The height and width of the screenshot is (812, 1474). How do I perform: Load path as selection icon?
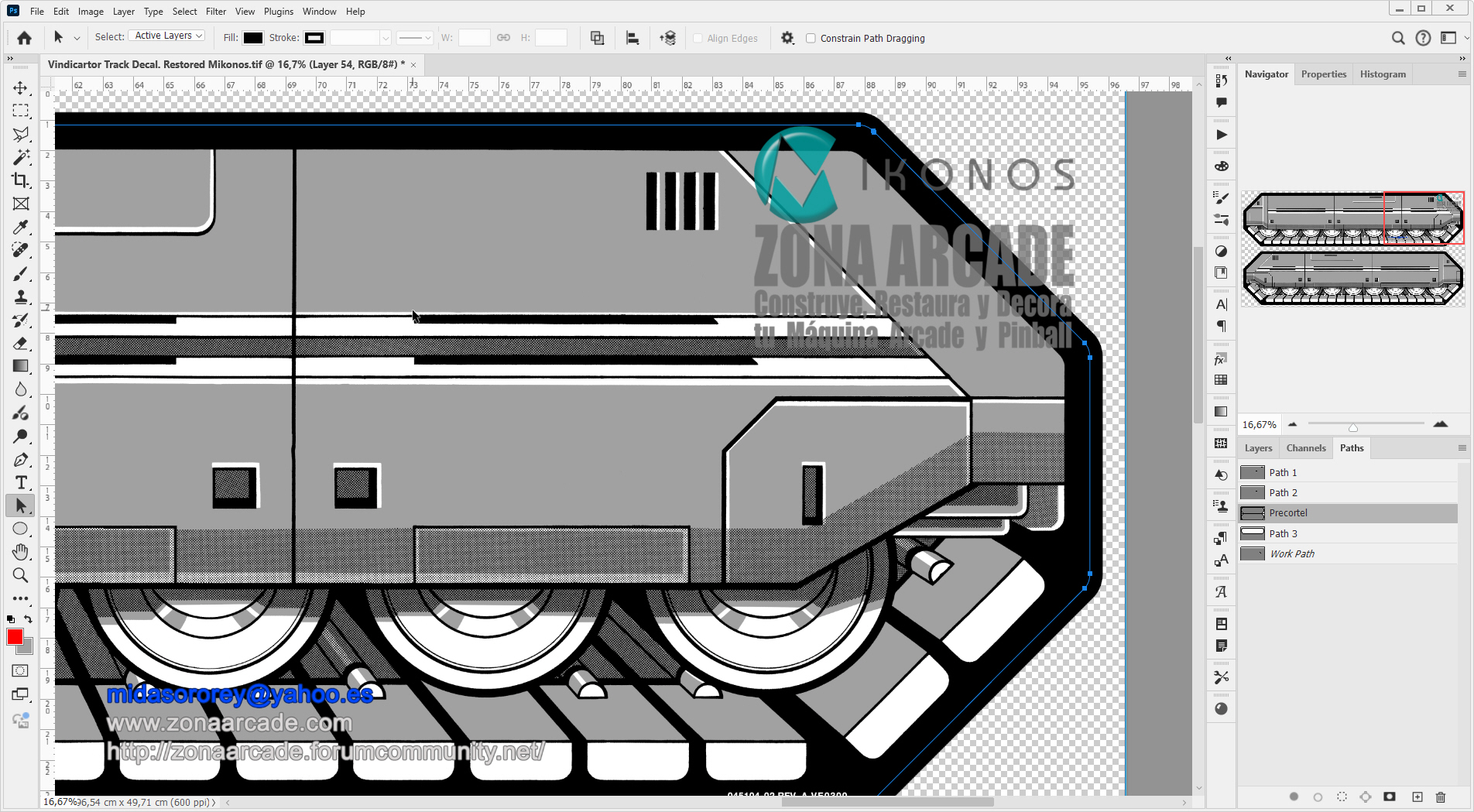pyautogui.click(x=1342, y=797)
